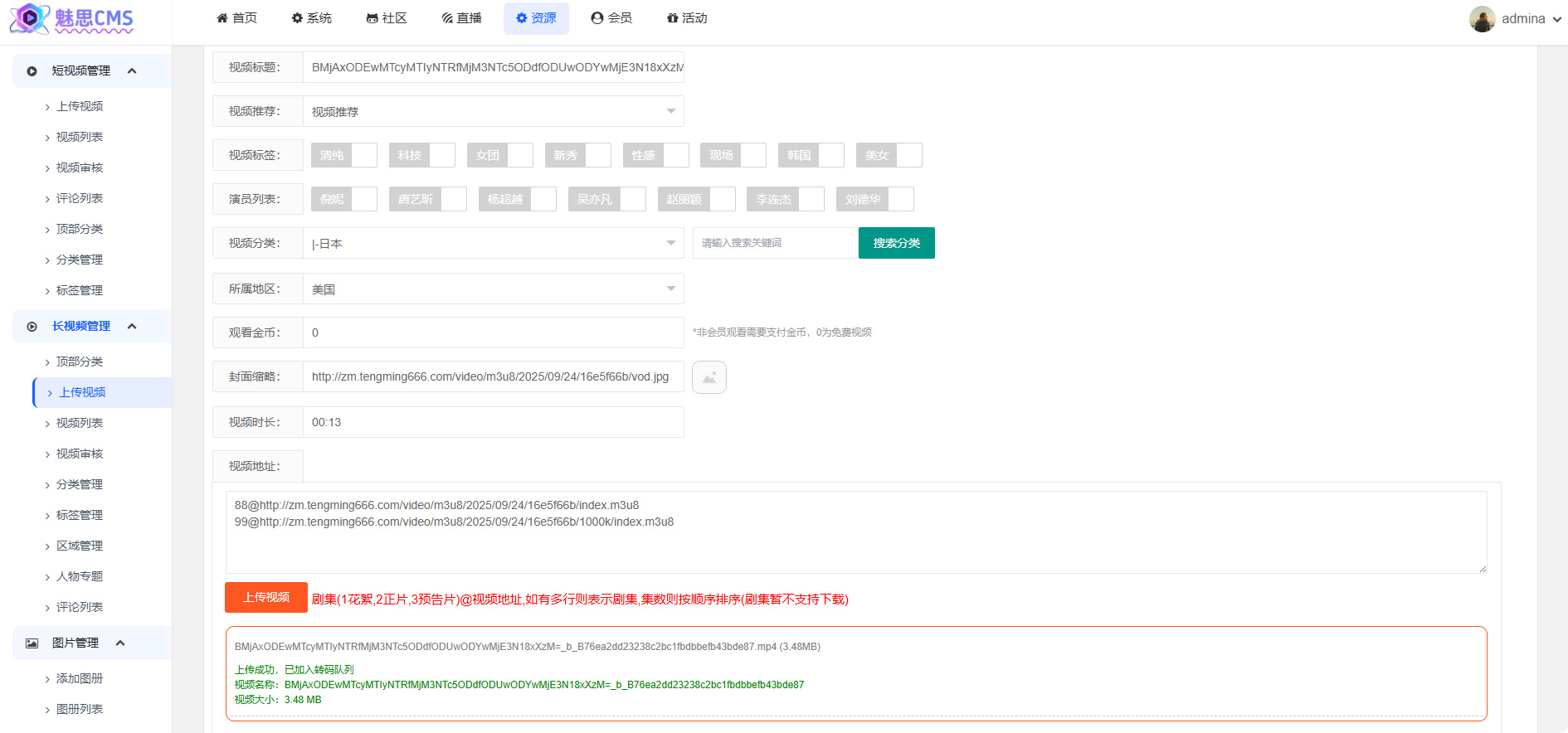Collapse the 短视频管理 sidebar section

(132, 71)
